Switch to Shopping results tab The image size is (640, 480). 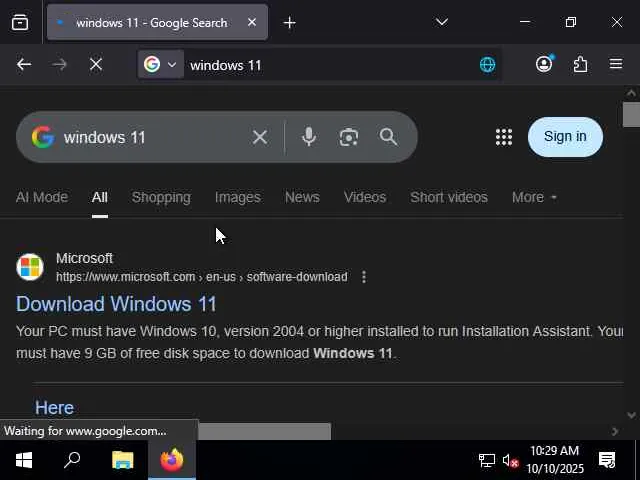(x=161, y=198)
